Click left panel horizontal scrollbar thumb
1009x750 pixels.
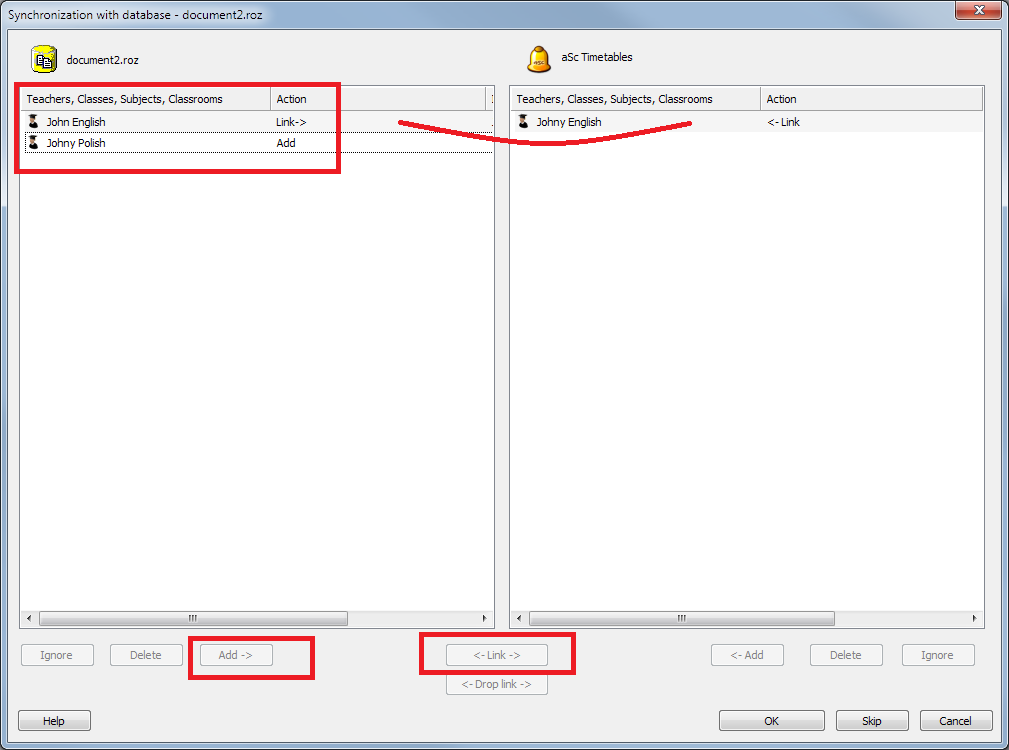click(192, 619)
